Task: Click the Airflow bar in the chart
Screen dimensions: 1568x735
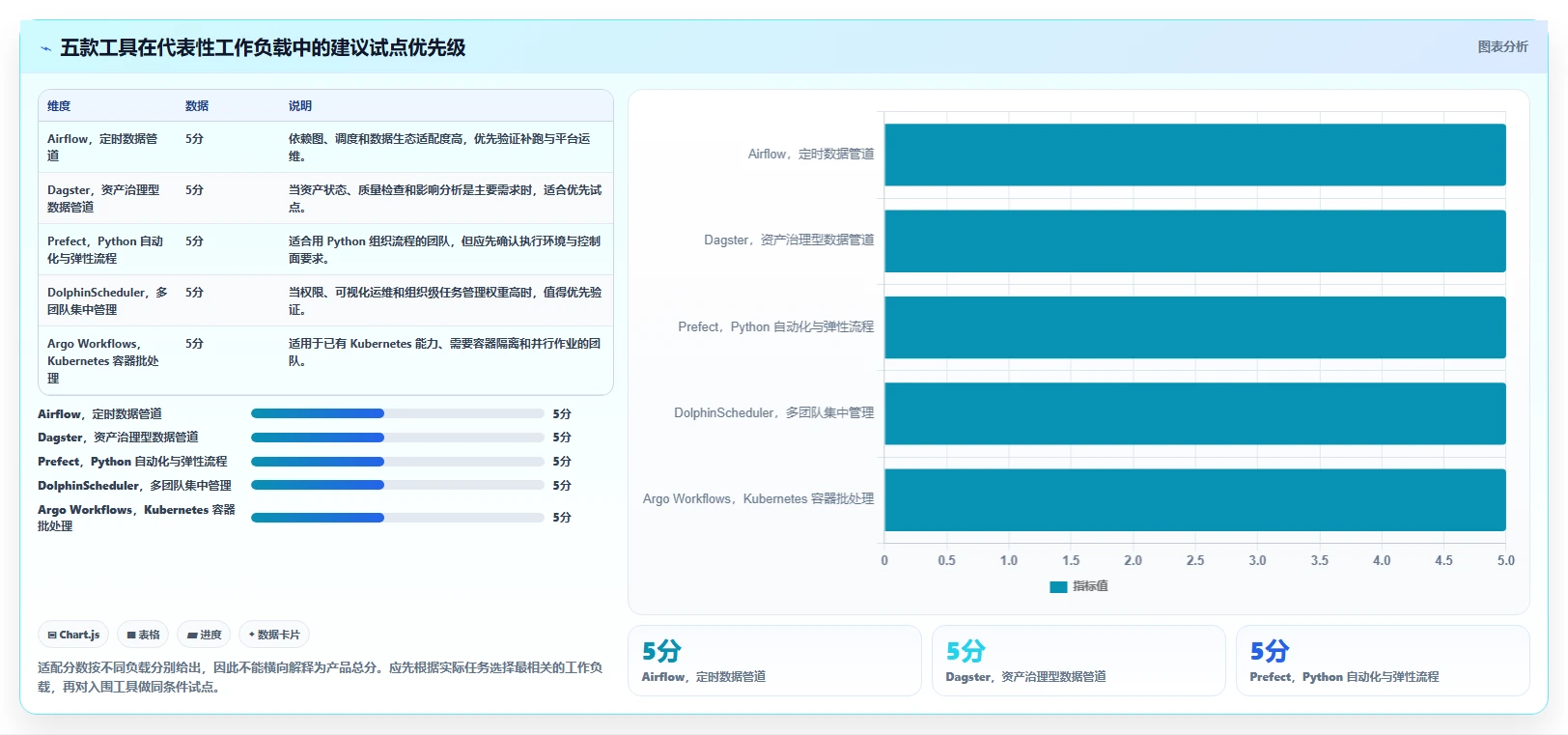Action: [x=1195, y=155]
